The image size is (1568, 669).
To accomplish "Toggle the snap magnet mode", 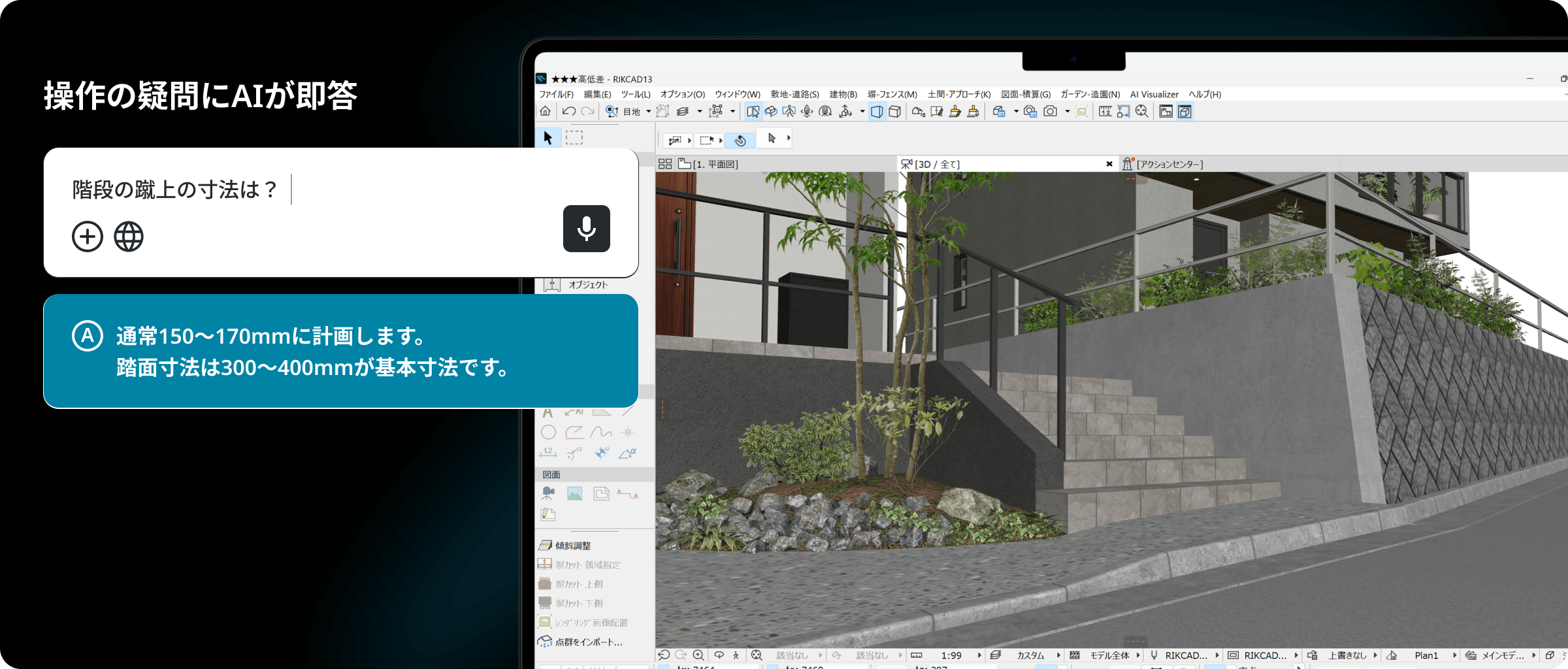I will coord(740,140).
